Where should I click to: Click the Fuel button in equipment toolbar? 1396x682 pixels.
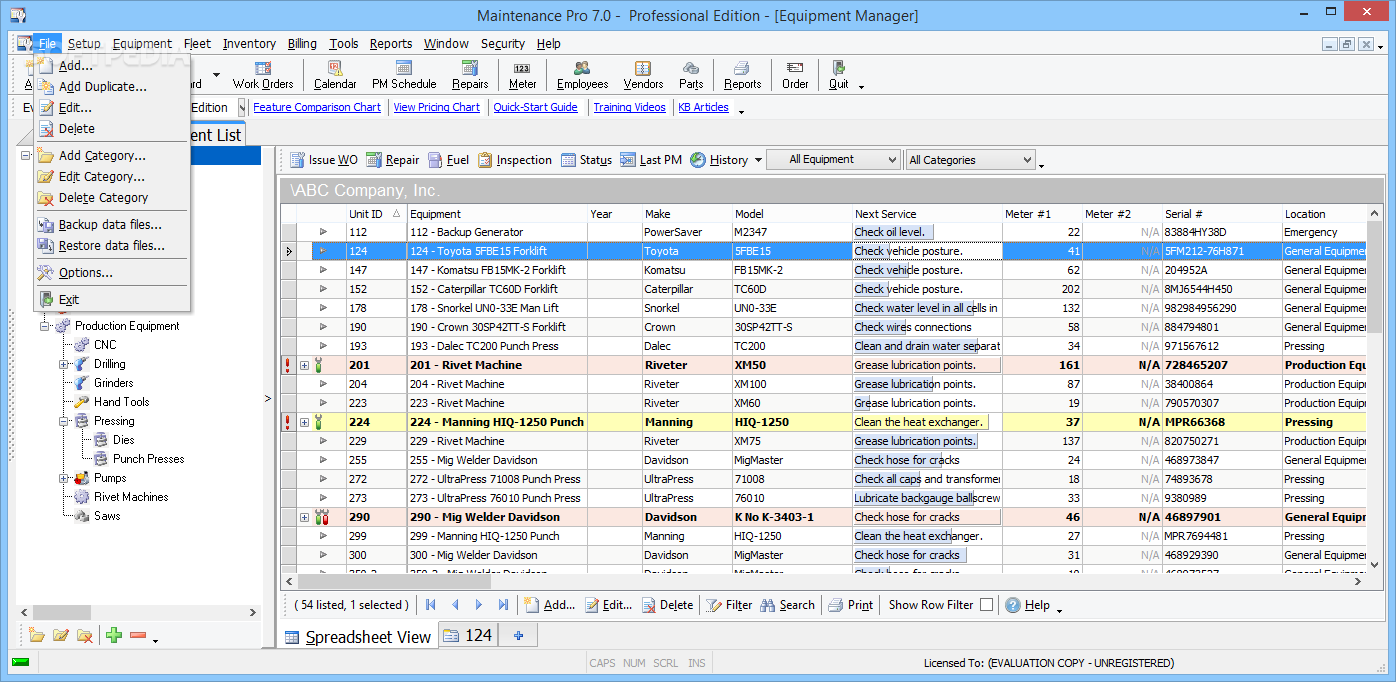coord(448,160)
